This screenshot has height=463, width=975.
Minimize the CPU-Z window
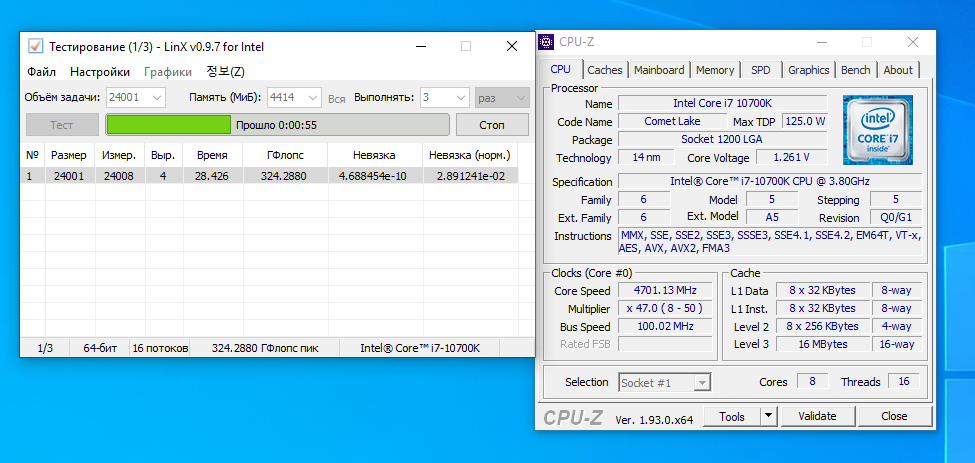tap(822, 42)
